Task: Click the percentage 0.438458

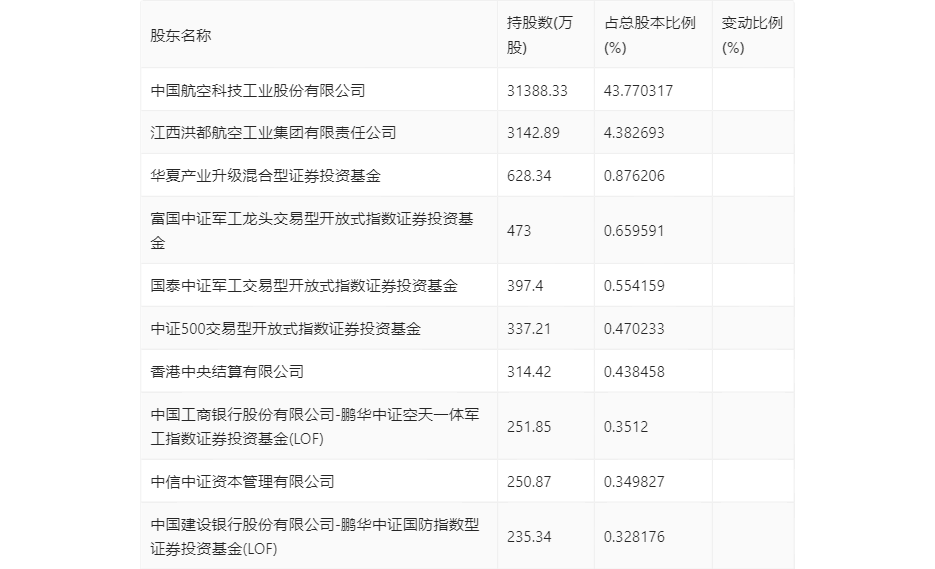Action: tap(634, 372)
